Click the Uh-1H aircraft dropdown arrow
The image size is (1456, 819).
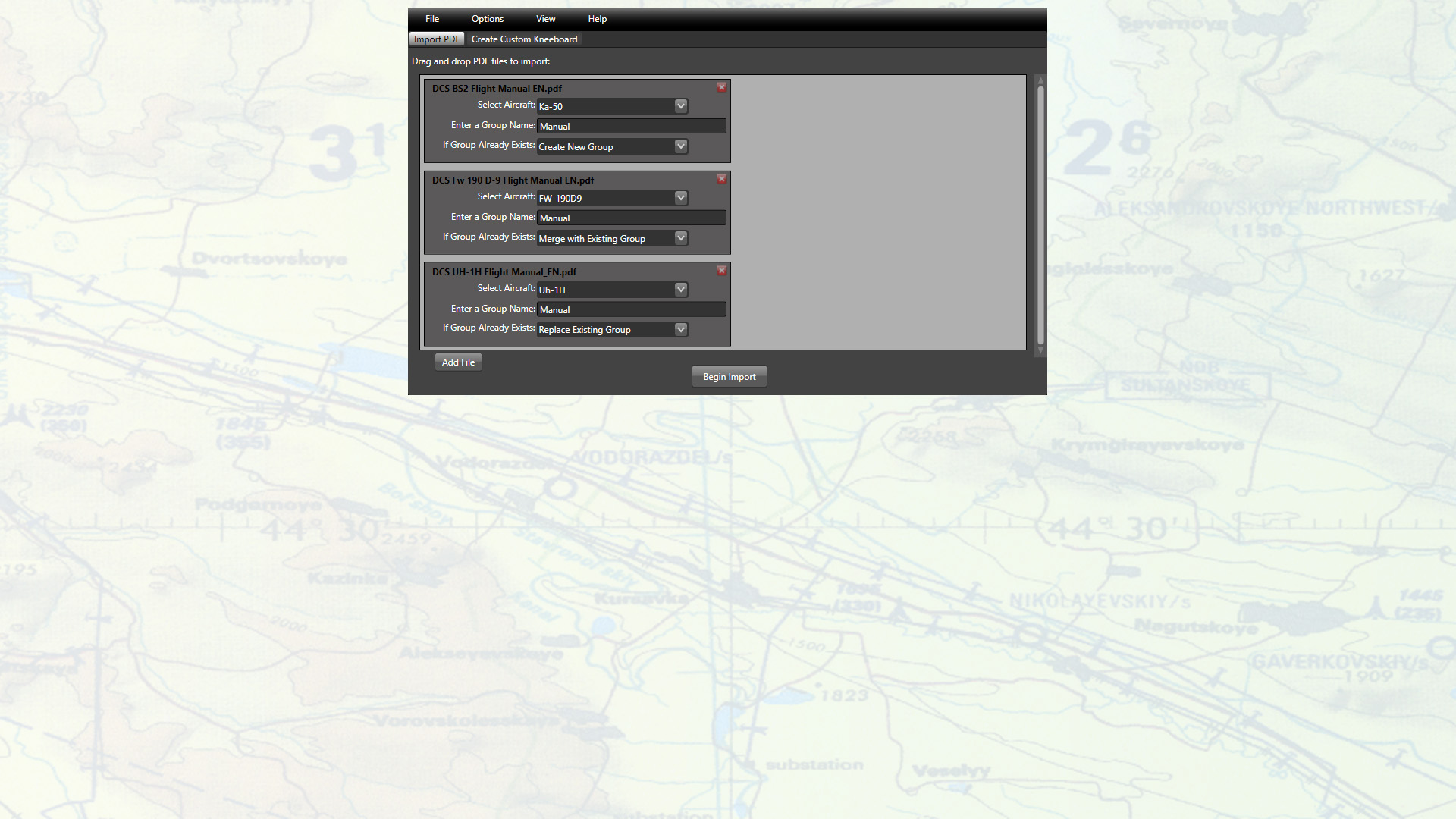click(x=680, y=289)
